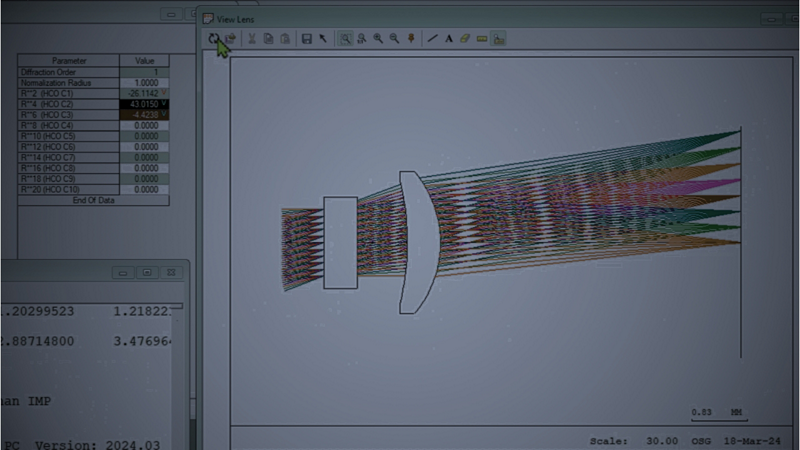
Task: Click the zoom in magnifier icon
Action: tap(378, 39)
